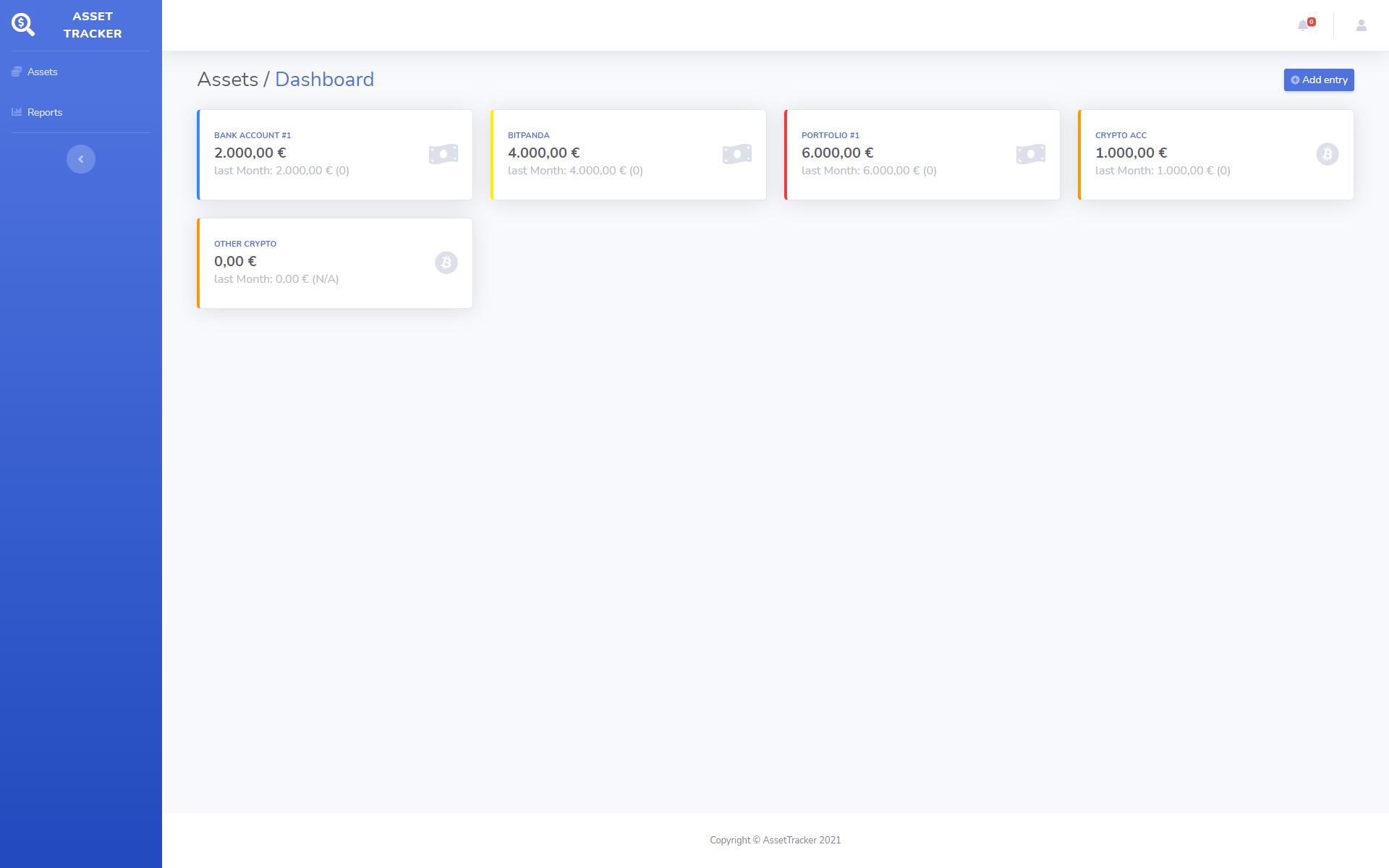Click the ASSET TRACKER brand title
Image resolution: width=1389 pixels, height=868 pixels.
[93, 25]
